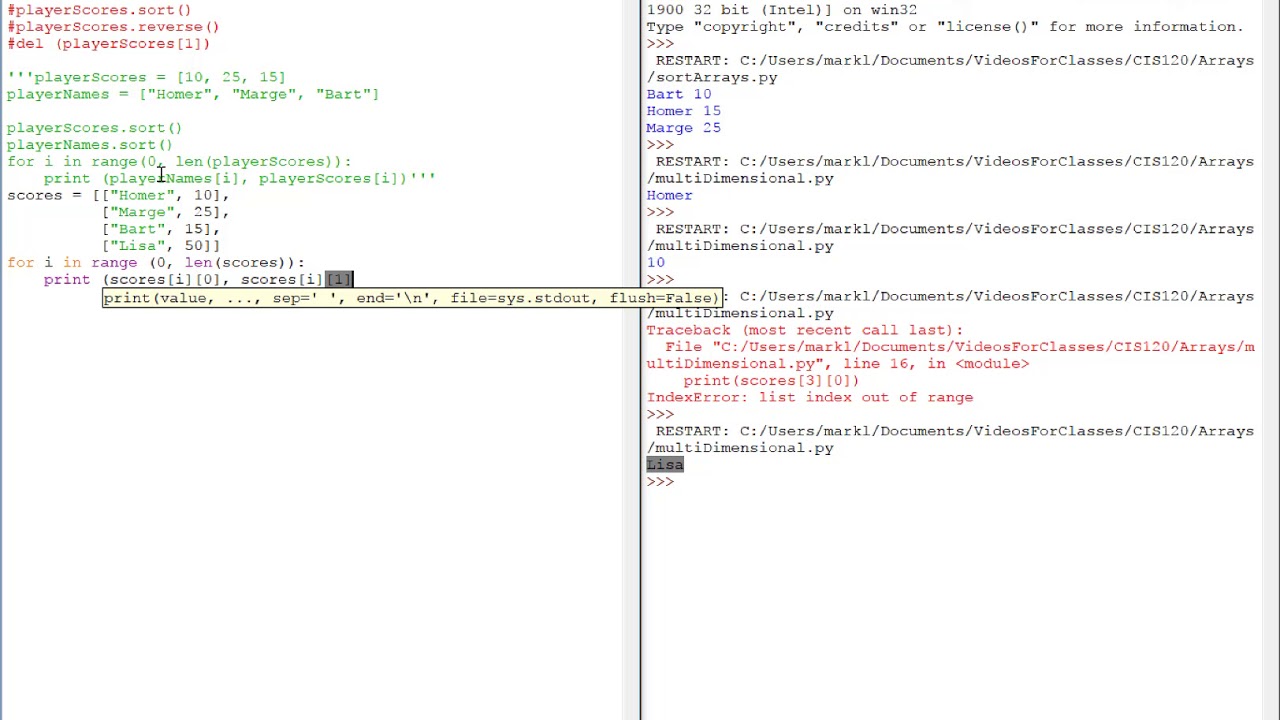Click 'Bart 10' output in shell

pyautogui.click(x=679, y=94)
